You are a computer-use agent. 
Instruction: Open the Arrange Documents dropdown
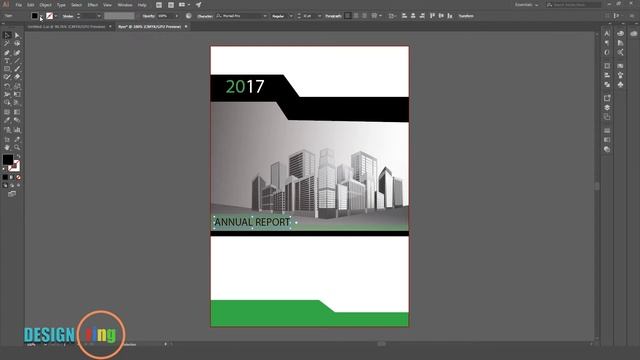(184, 5)
